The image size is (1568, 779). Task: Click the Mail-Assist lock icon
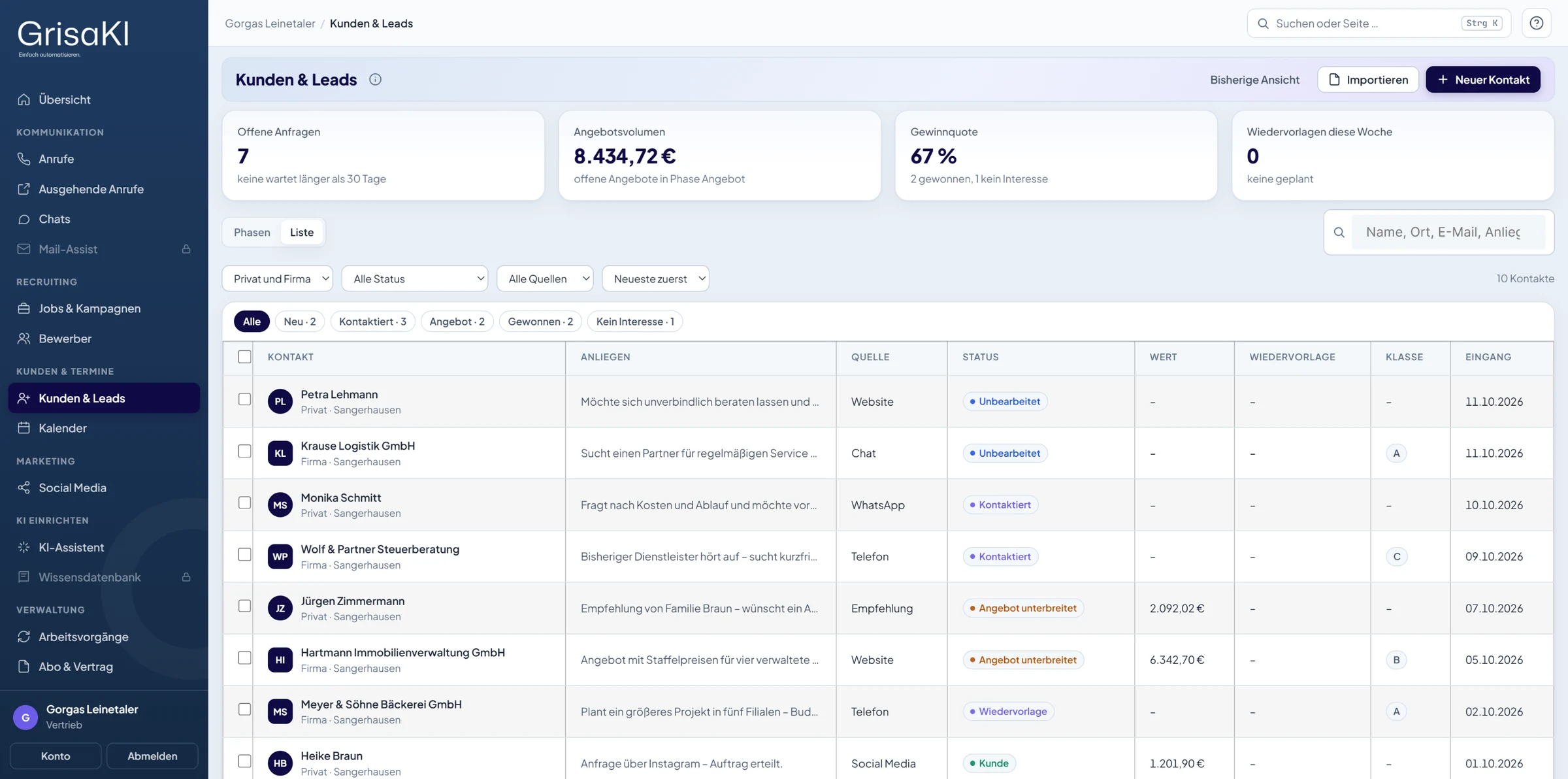[x=186, y=249]
